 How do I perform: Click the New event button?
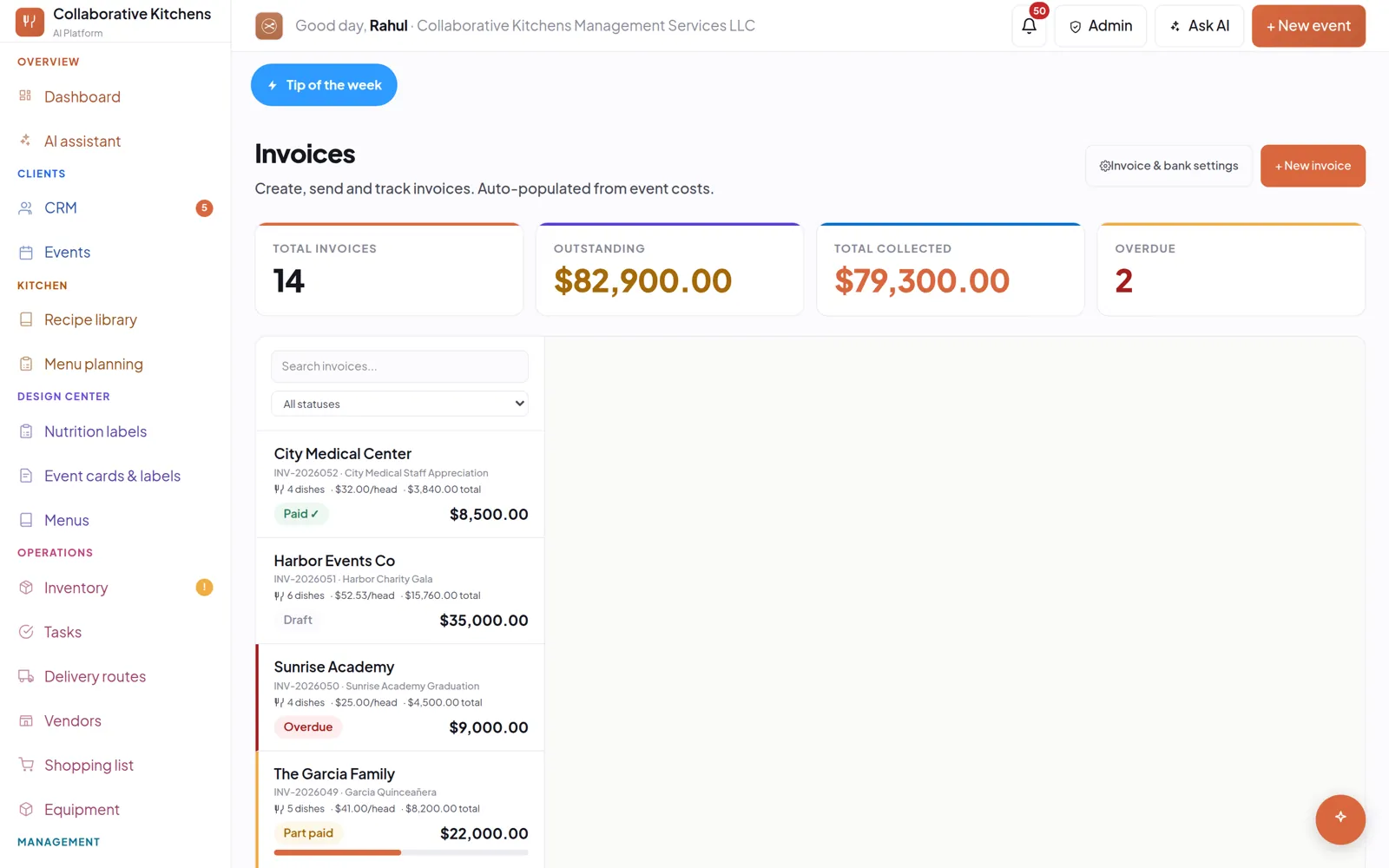(1308, 26)
